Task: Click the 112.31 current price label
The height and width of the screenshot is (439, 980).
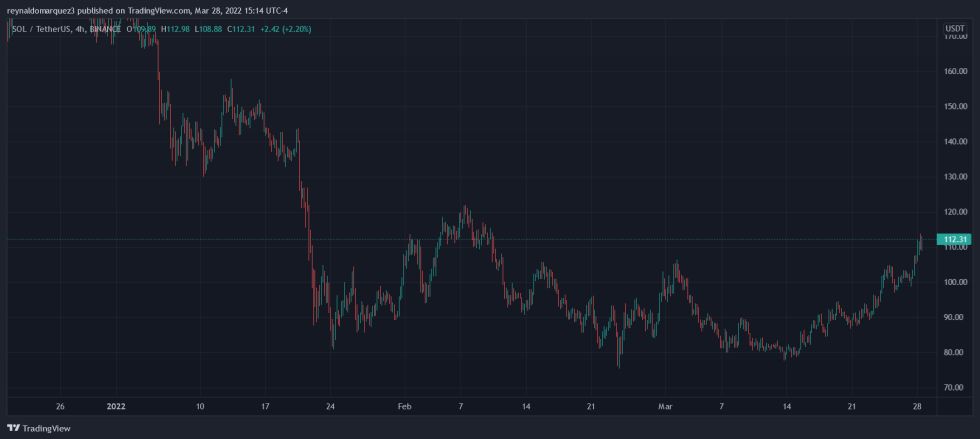Action: click(x=955, y=239)
